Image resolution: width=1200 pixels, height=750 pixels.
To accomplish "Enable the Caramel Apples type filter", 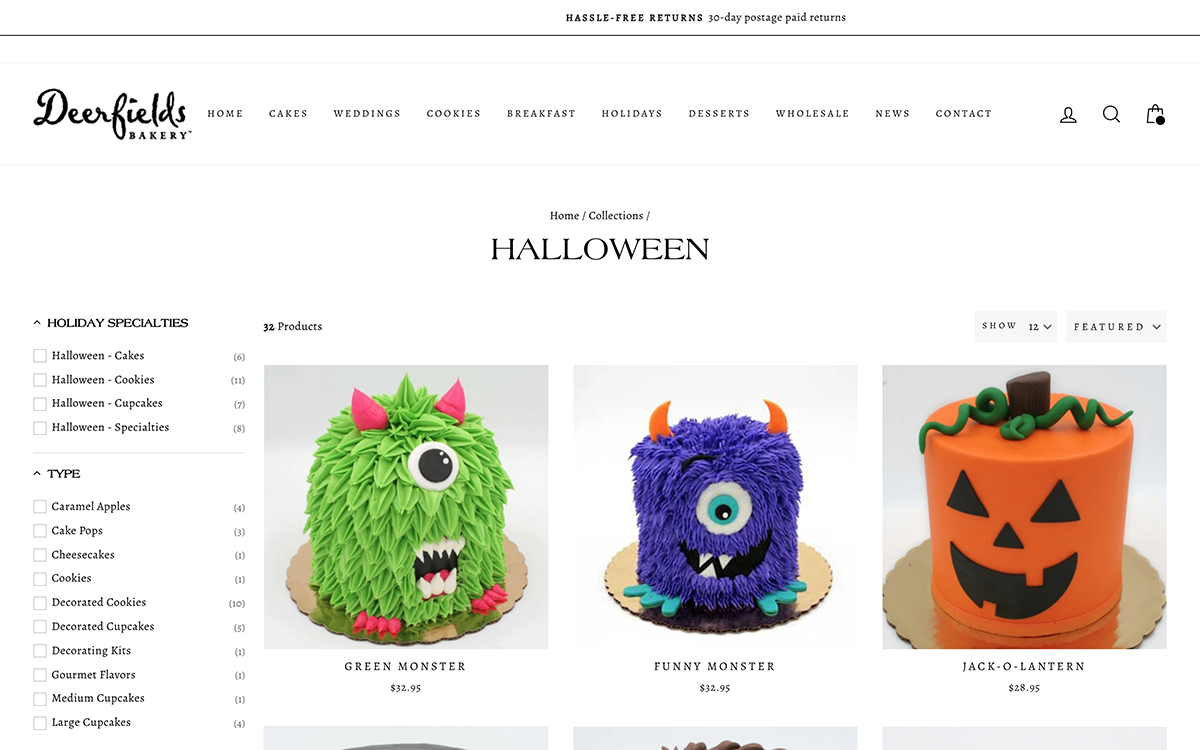I will 40,507.
